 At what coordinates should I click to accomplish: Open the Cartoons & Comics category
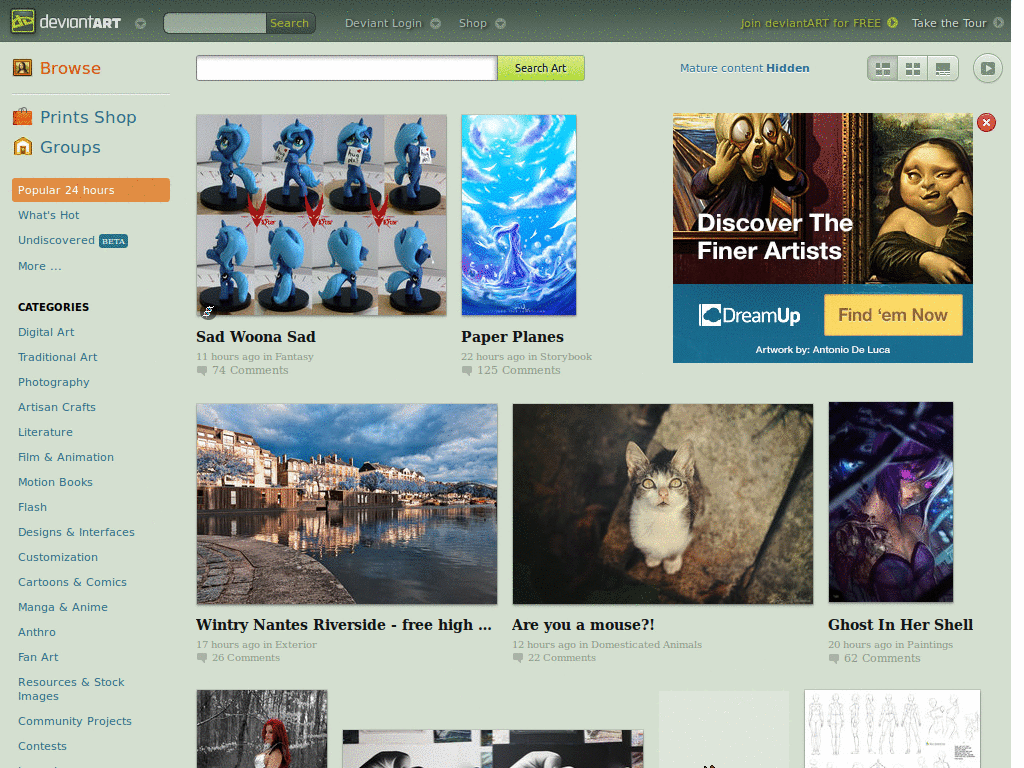click(72, 582)
